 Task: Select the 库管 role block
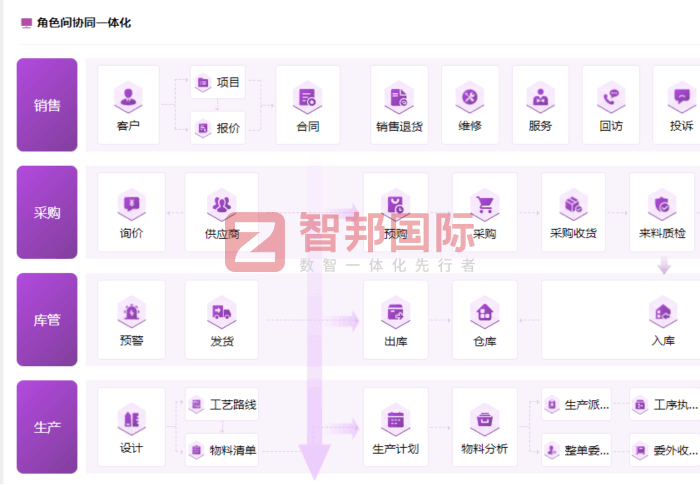click(47, 320)
